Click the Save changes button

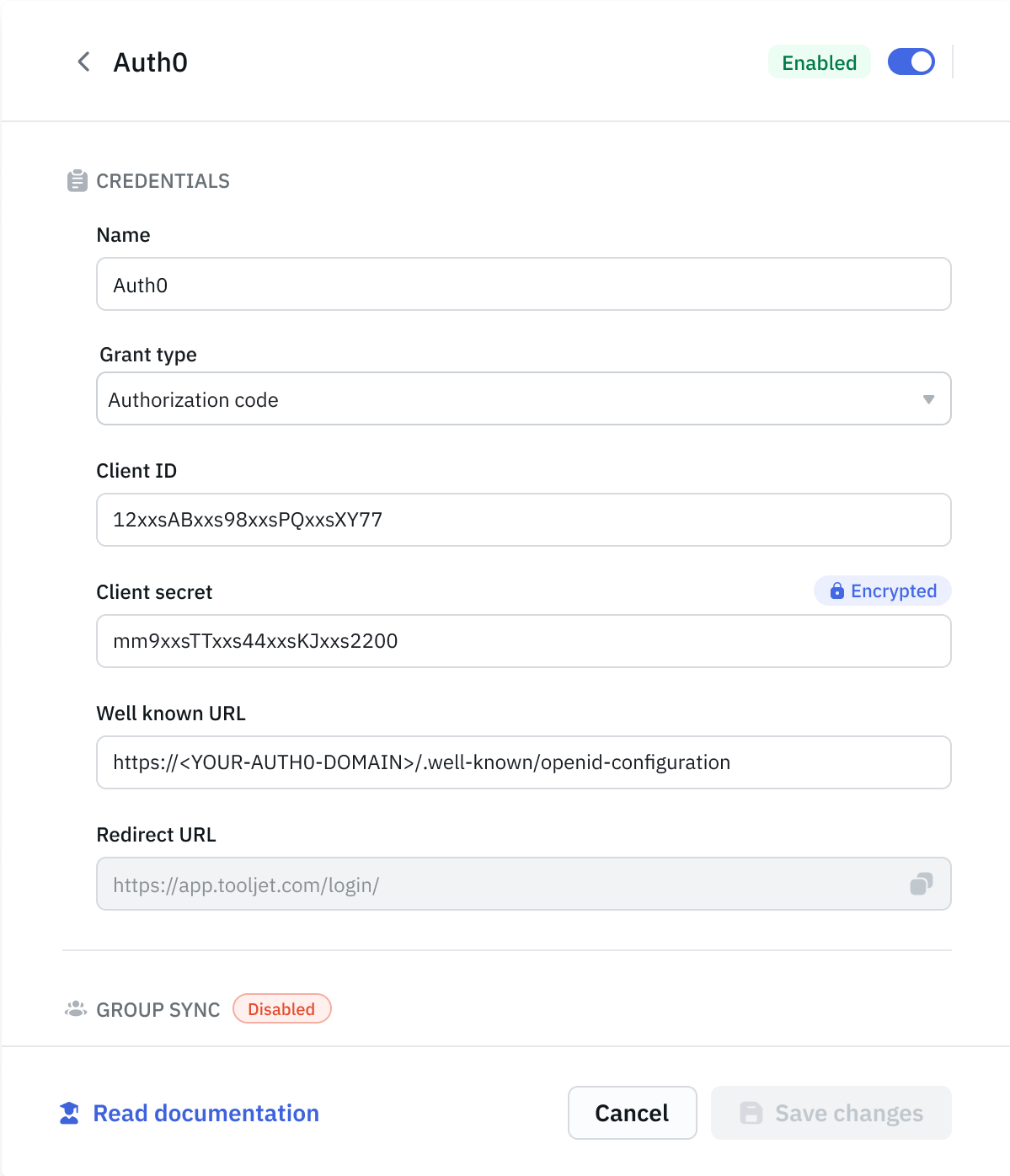(831, 1113)
